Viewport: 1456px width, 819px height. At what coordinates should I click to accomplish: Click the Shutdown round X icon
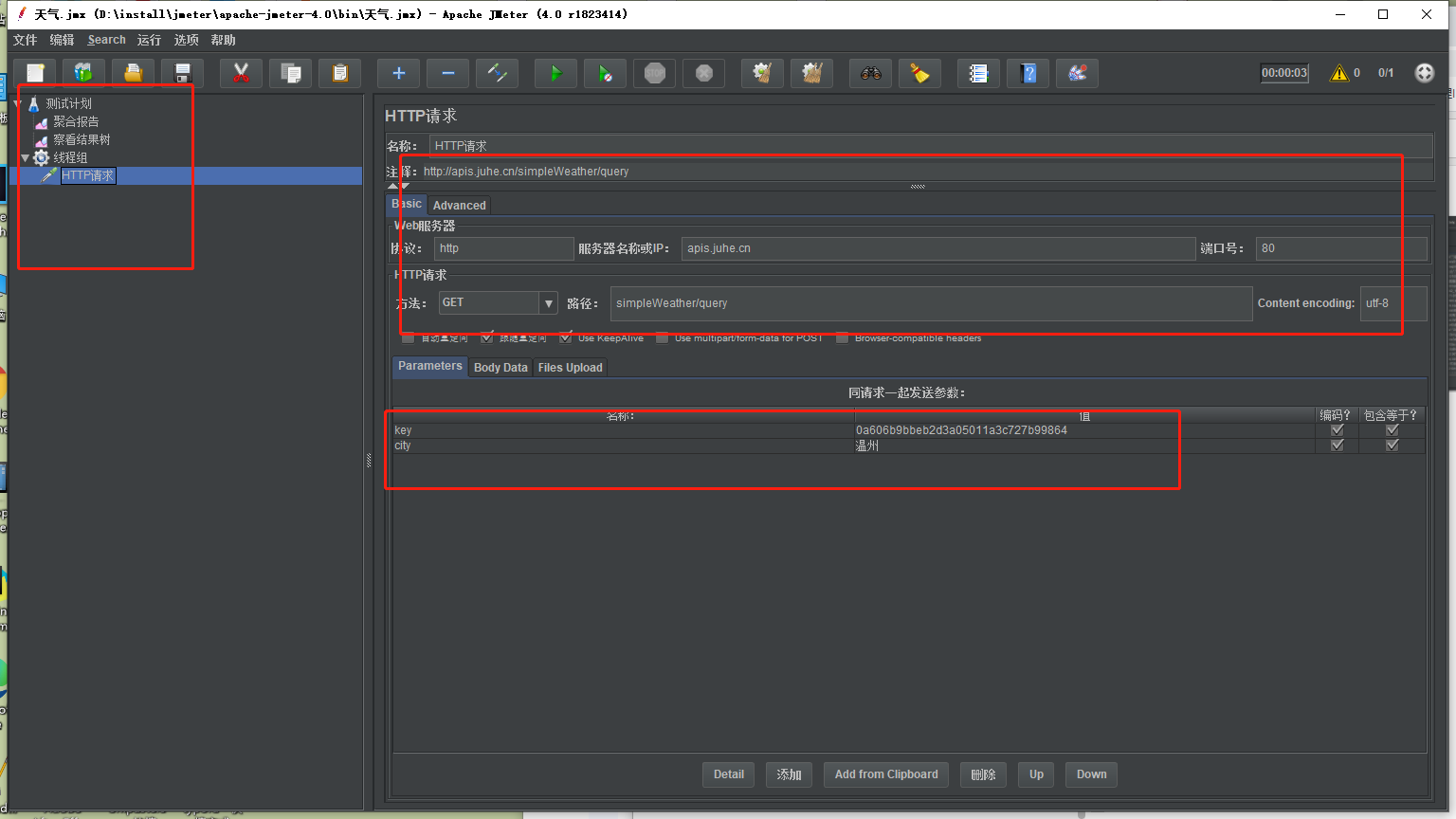point(704,73)
